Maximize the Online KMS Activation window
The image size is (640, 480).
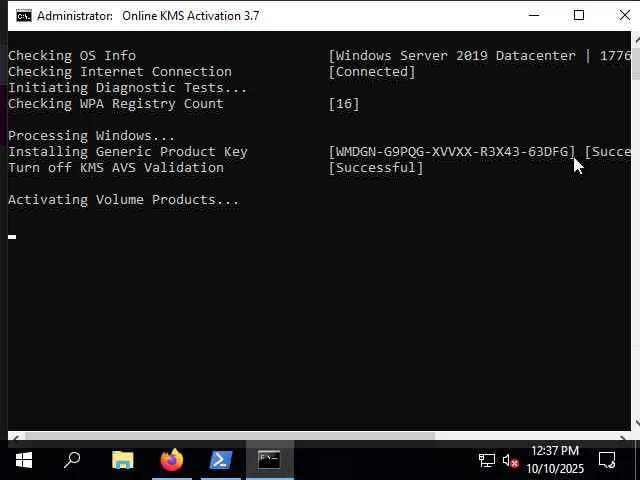point(579,16)
